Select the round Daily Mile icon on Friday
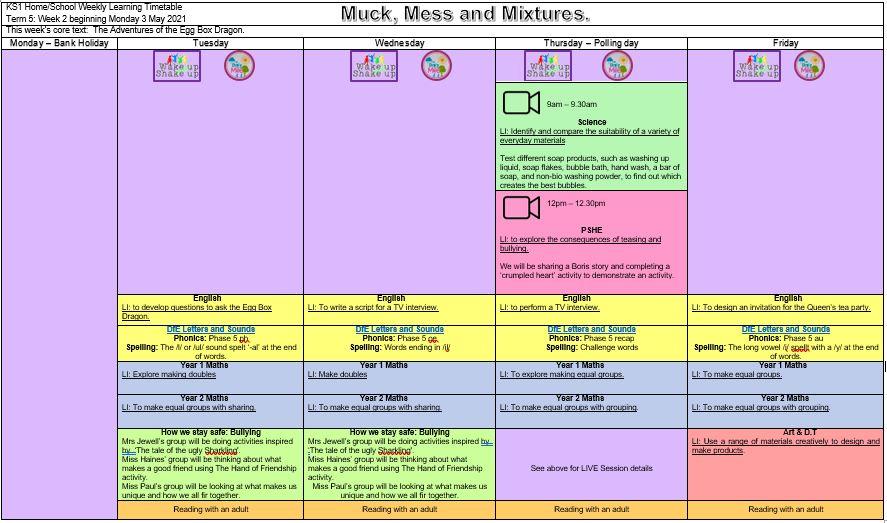Screen dimensions: 887x523 pyautogui.click(x=809, y=66)
